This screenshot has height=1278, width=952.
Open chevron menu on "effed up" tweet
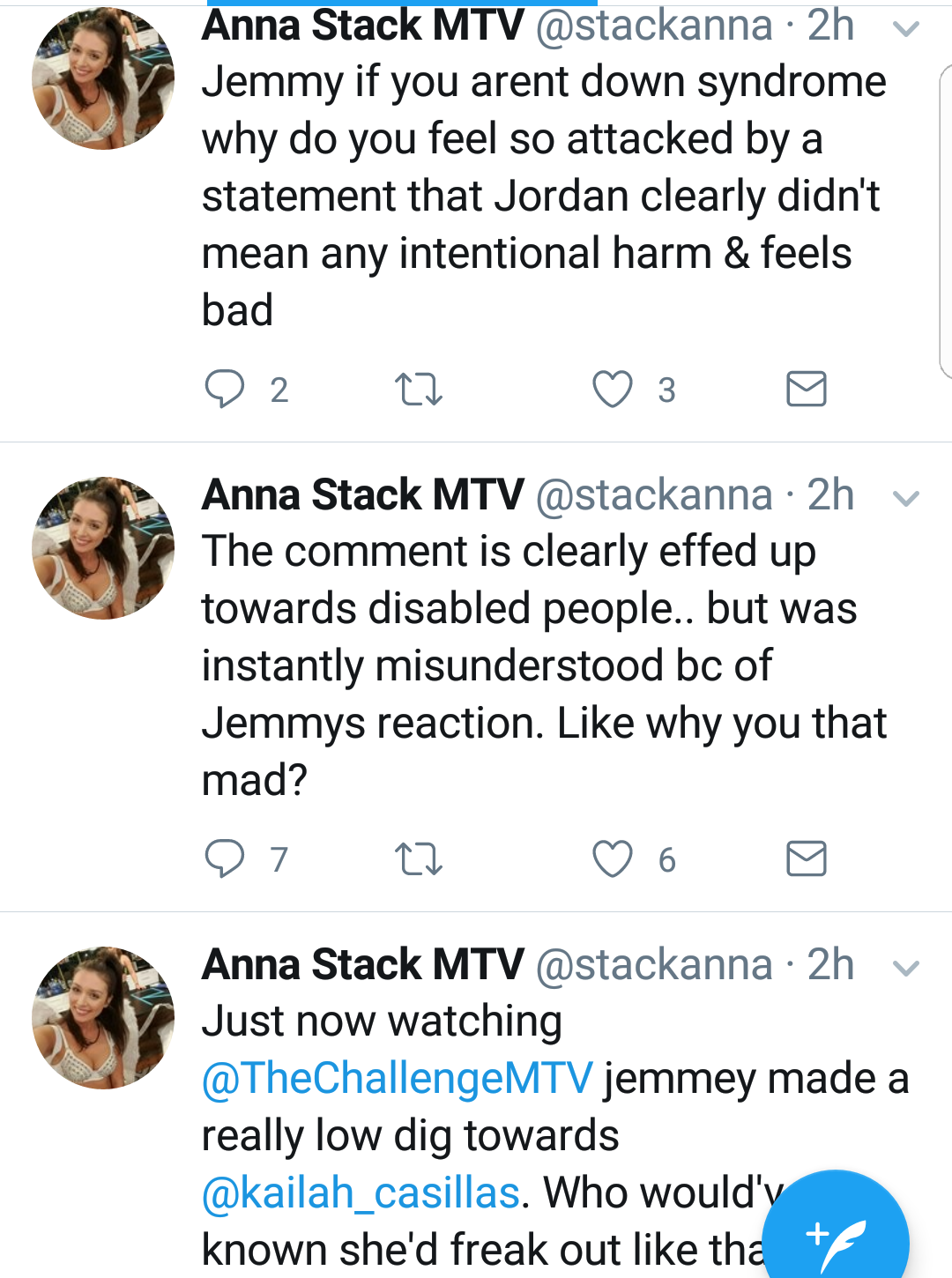click(906, 499)
